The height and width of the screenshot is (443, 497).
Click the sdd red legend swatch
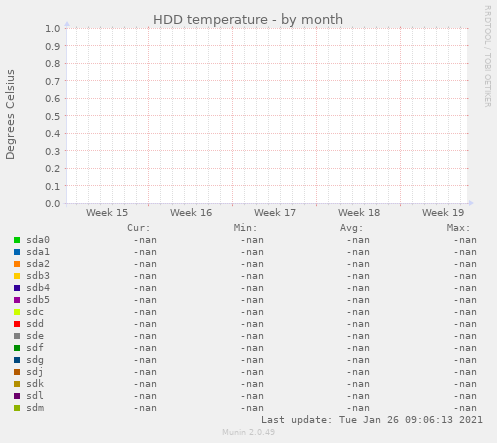coord(17,324)
